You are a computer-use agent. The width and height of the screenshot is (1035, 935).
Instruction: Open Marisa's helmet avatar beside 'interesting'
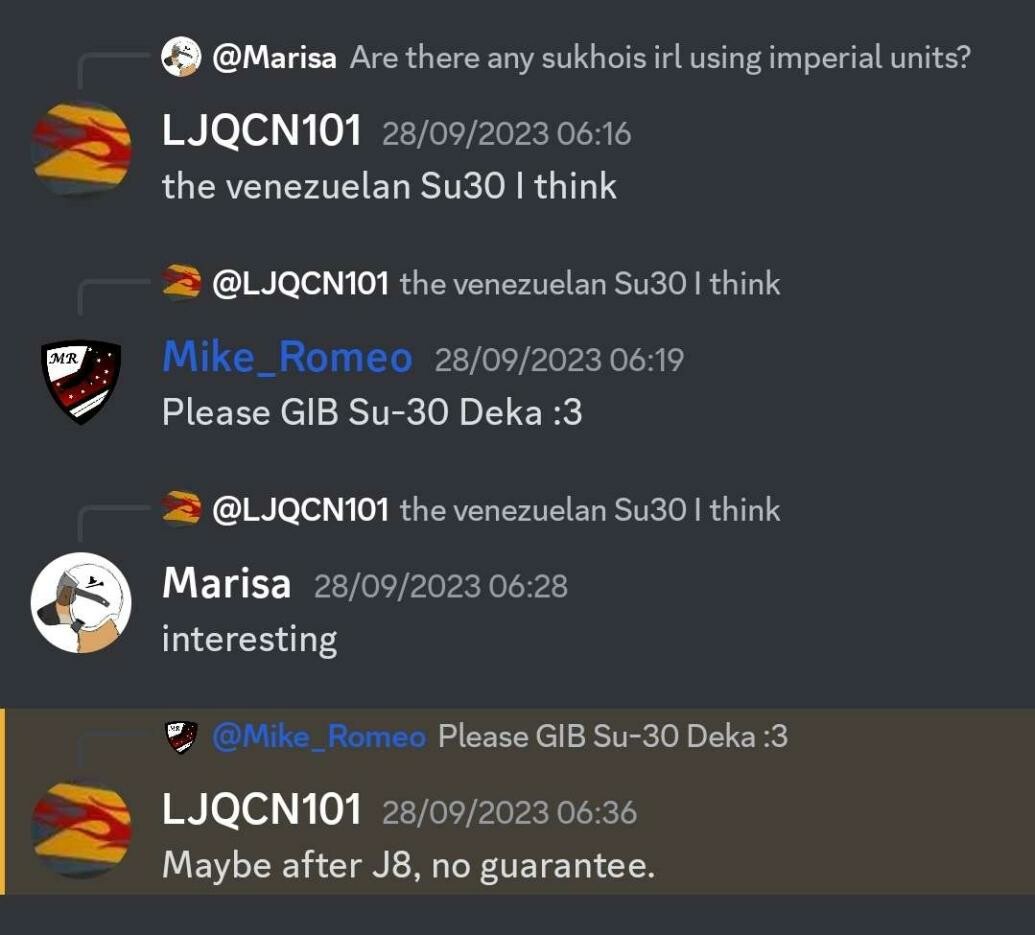(81, 602)
